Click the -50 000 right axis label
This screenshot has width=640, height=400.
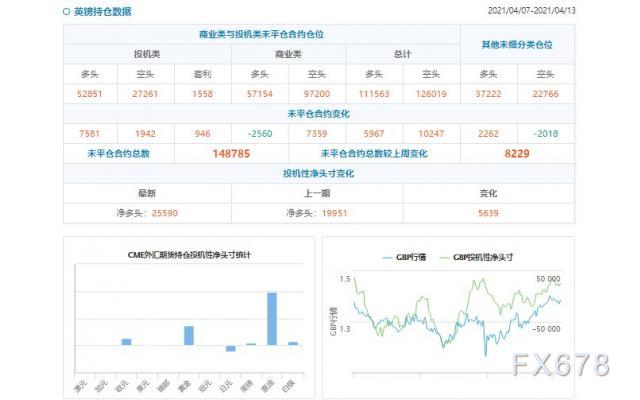point(546,329)
